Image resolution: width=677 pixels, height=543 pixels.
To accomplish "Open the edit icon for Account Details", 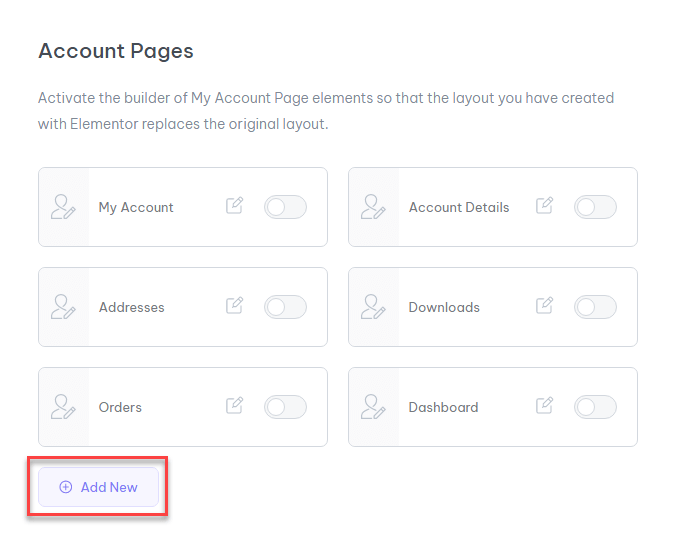I will click(x=544, y=205).
